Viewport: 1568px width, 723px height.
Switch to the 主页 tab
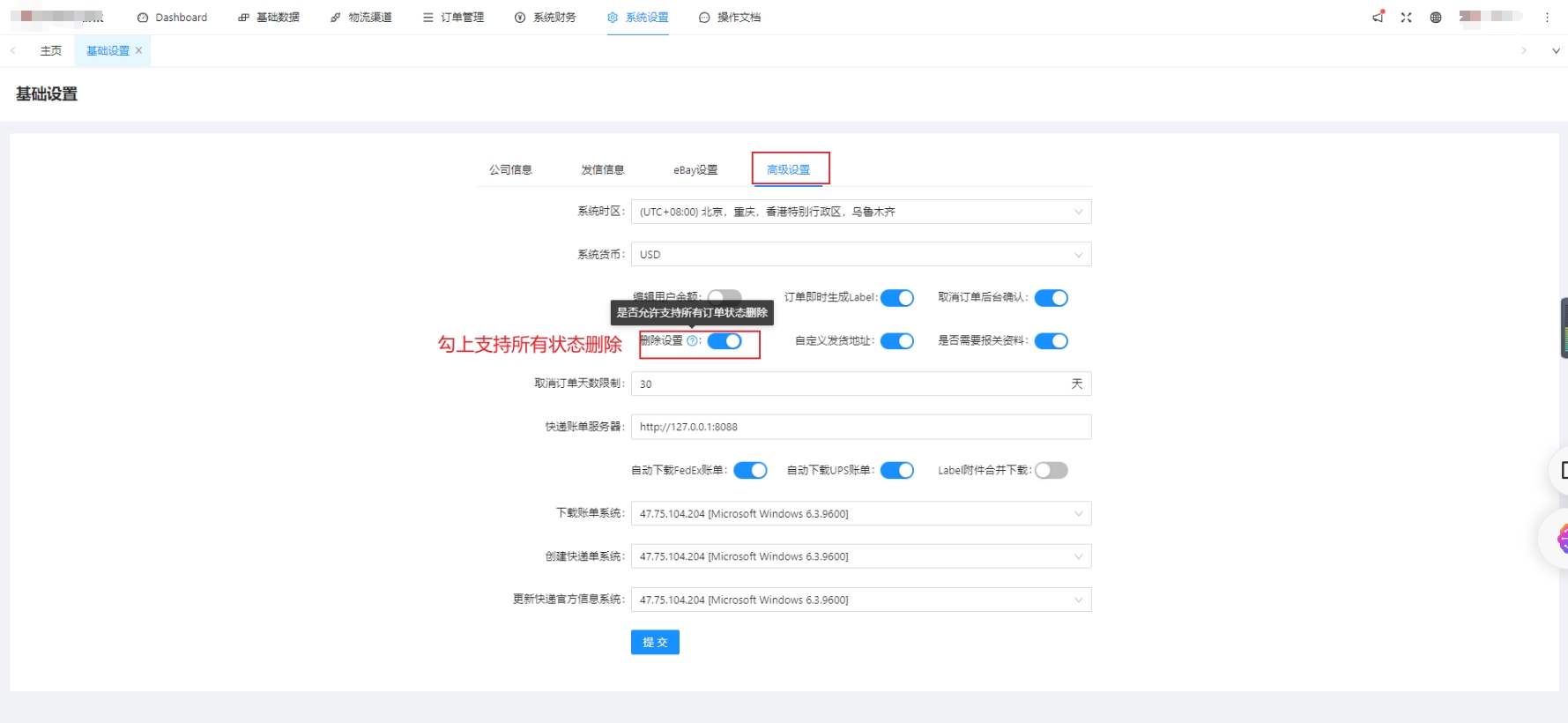51,51
